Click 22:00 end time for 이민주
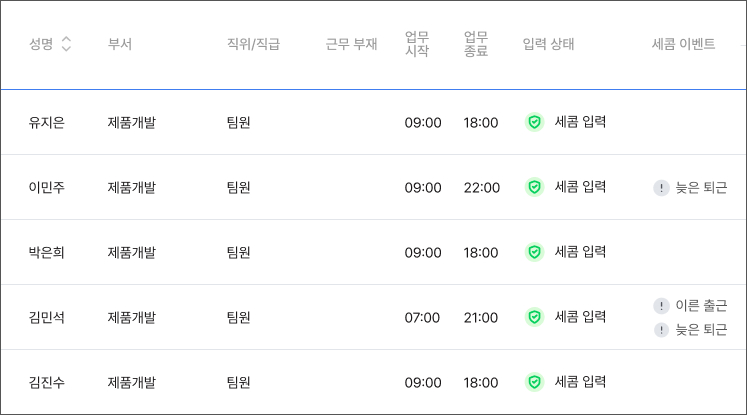The width and height of the screenshot is (747, 415). click(x=481, y=187)
